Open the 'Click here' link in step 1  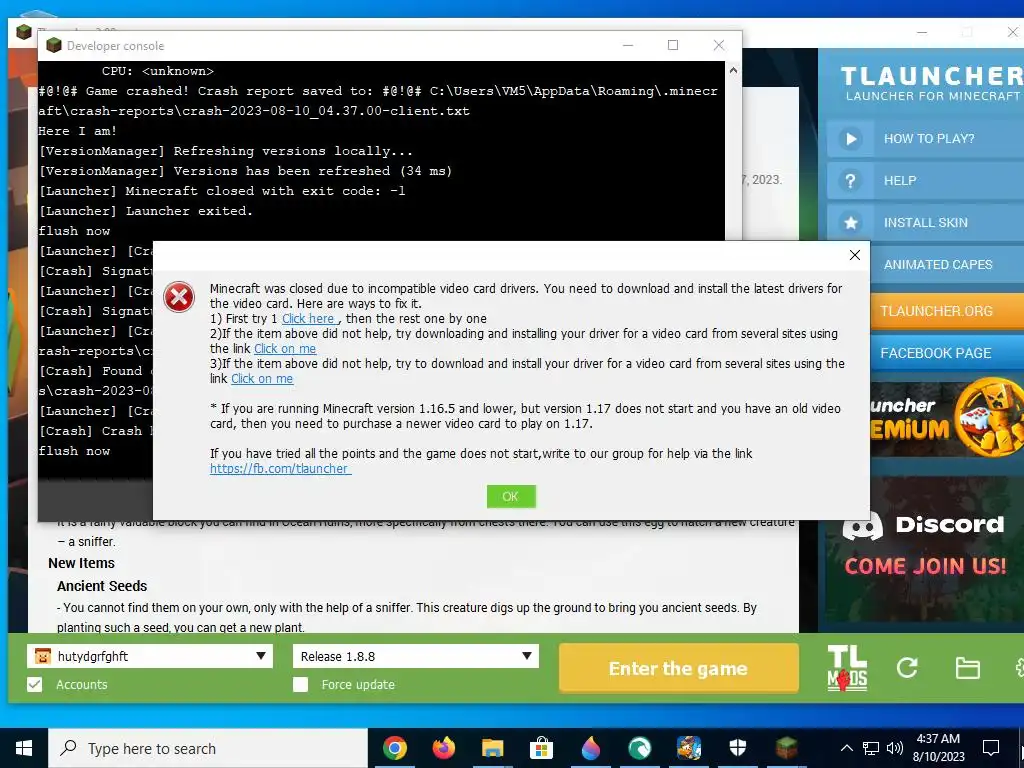coord(309,319)
